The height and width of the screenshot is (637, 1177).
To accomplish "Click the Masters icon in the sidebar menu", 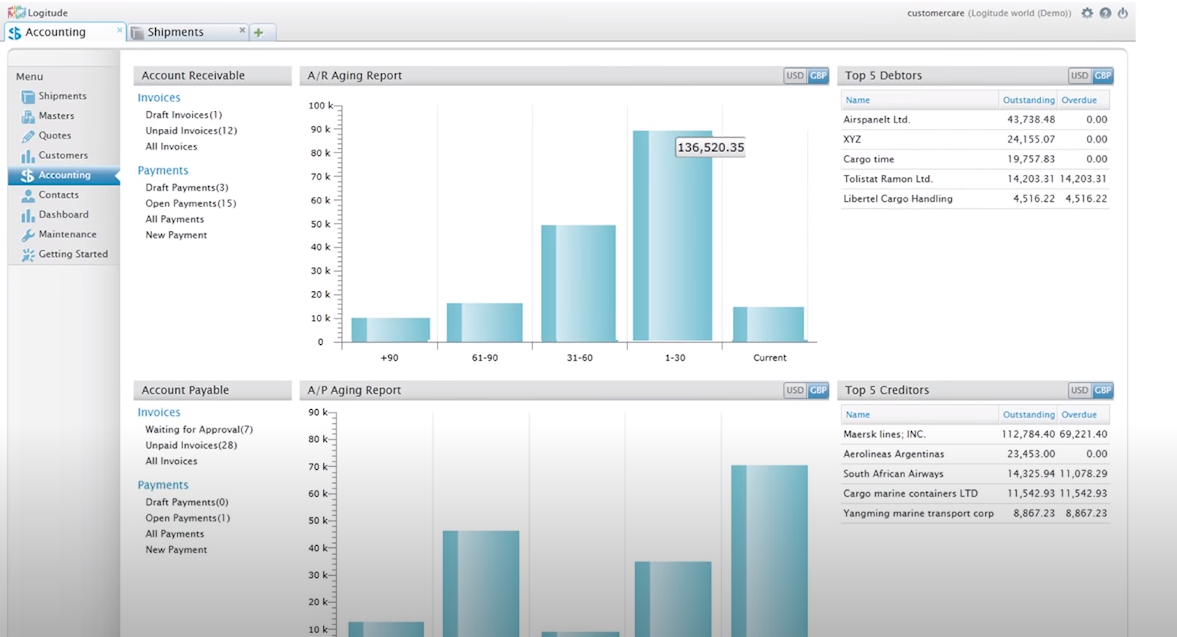I will click(x=28, y=116).
